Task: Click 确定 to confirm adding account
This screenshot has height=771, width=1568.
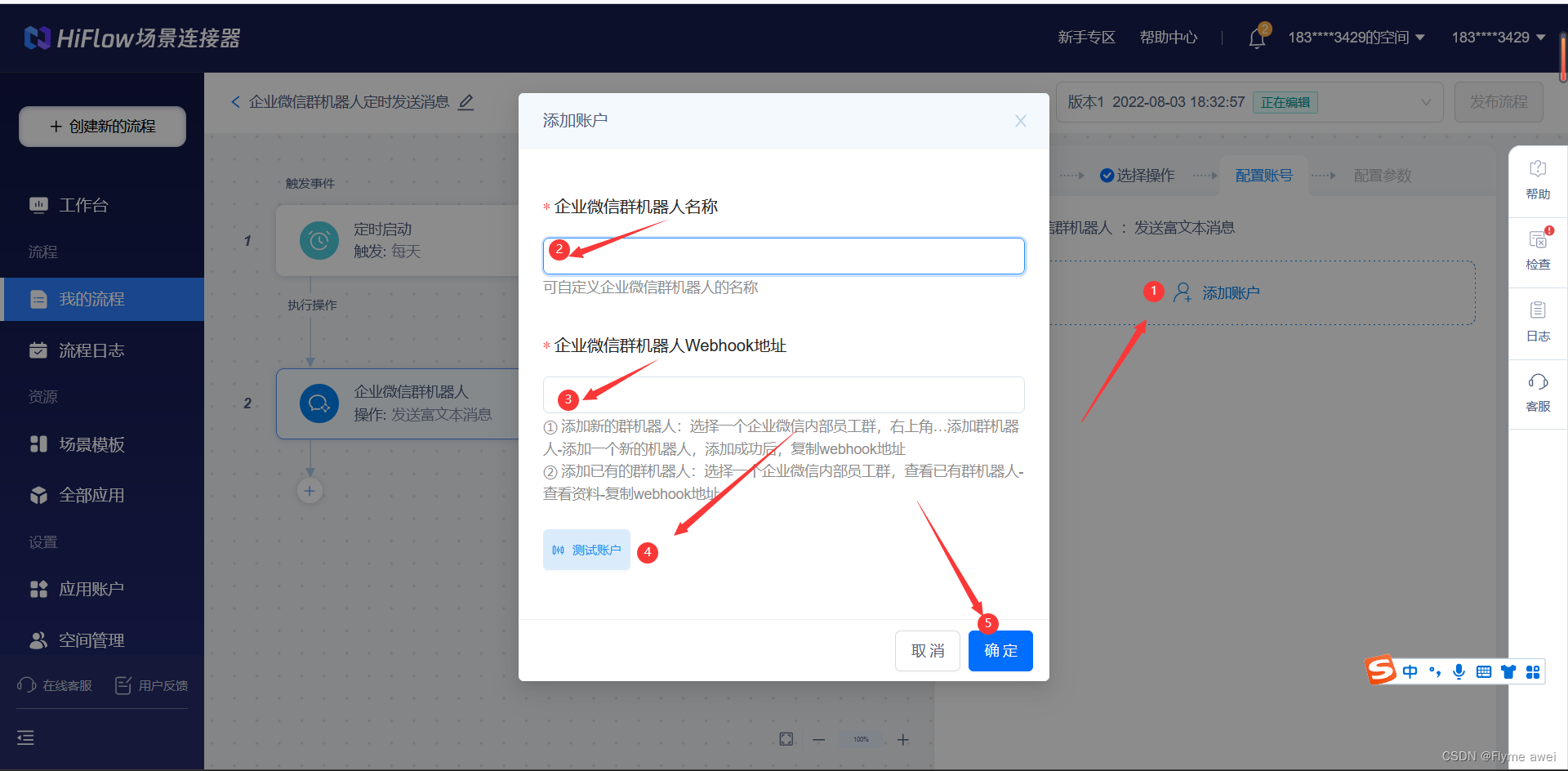Action: pos(1000,651)
